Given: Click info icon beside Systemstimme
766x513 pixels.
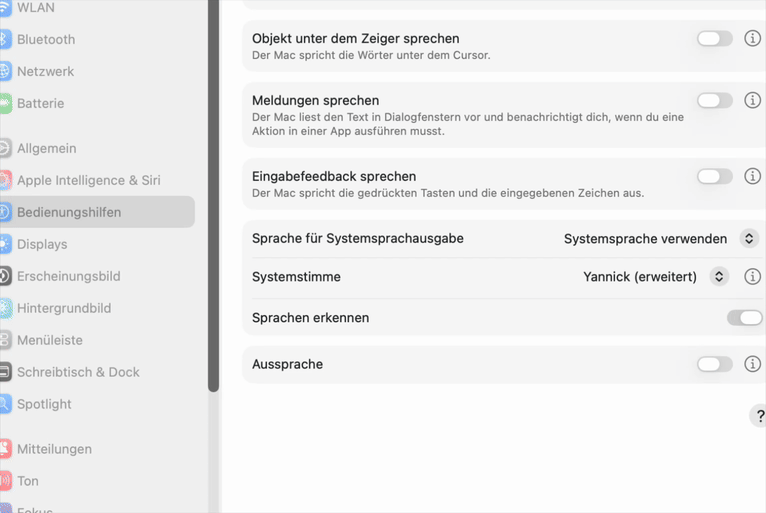Looking at the screenshot, I should [752, 277].
